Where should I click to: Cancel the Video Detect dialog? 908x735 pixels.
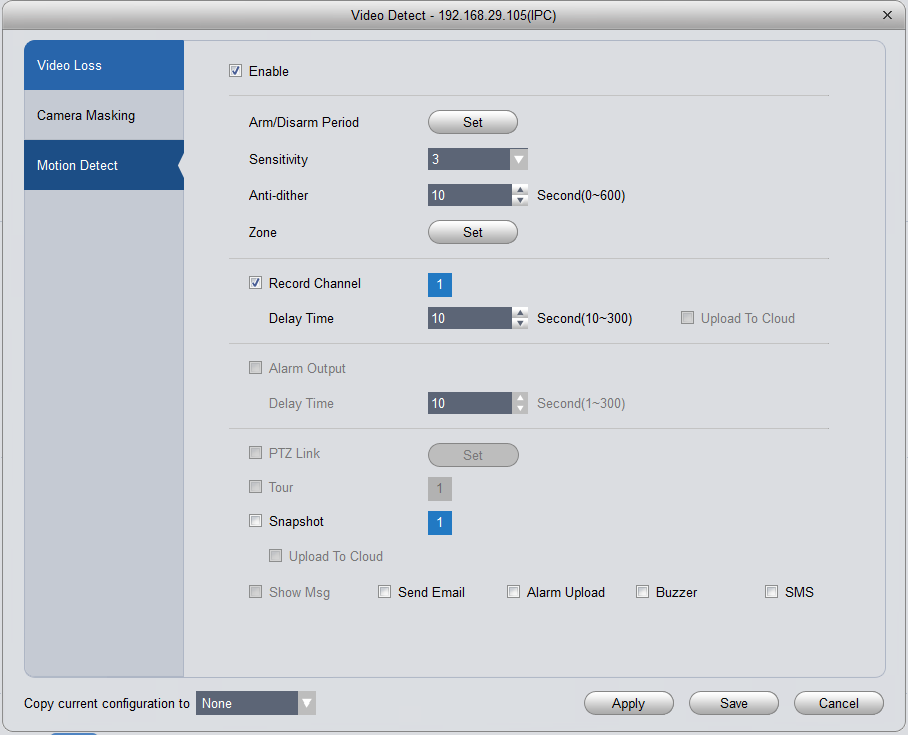tap(839, 703)
